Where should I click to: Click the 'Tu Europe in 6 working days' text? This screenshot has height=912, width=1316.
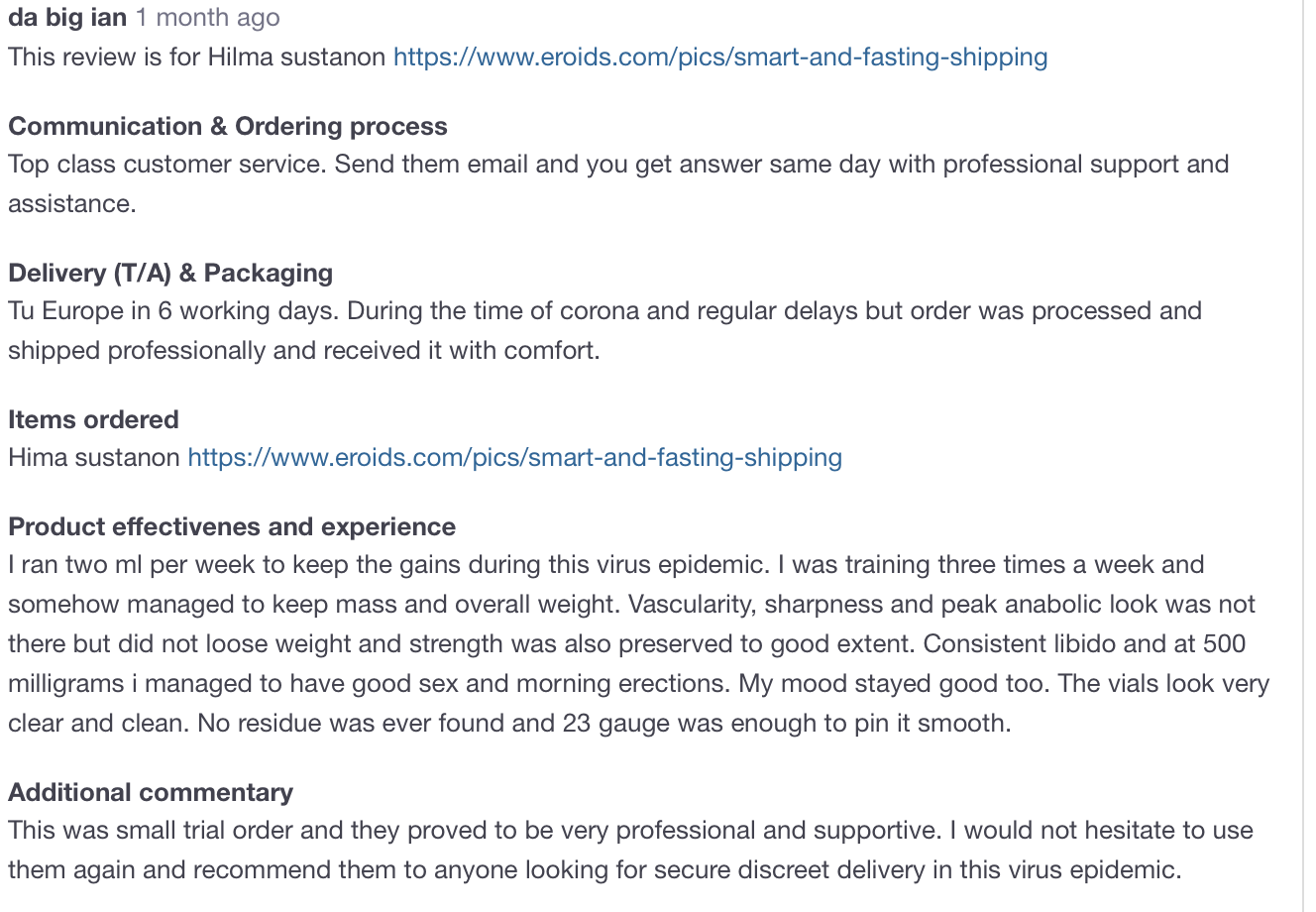pos(174,310)
